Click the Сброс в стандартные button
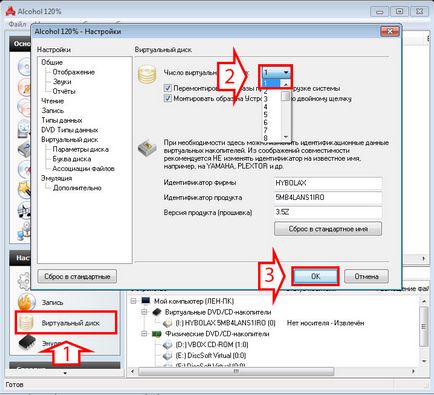The image size is (434, 395). [77, 276]
